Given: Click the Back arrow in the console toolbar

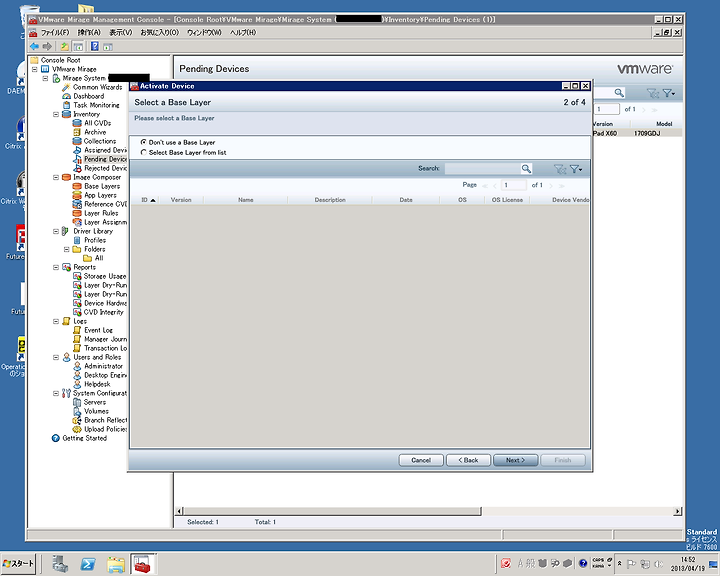Looking at the screenshot, I should 34,46.
